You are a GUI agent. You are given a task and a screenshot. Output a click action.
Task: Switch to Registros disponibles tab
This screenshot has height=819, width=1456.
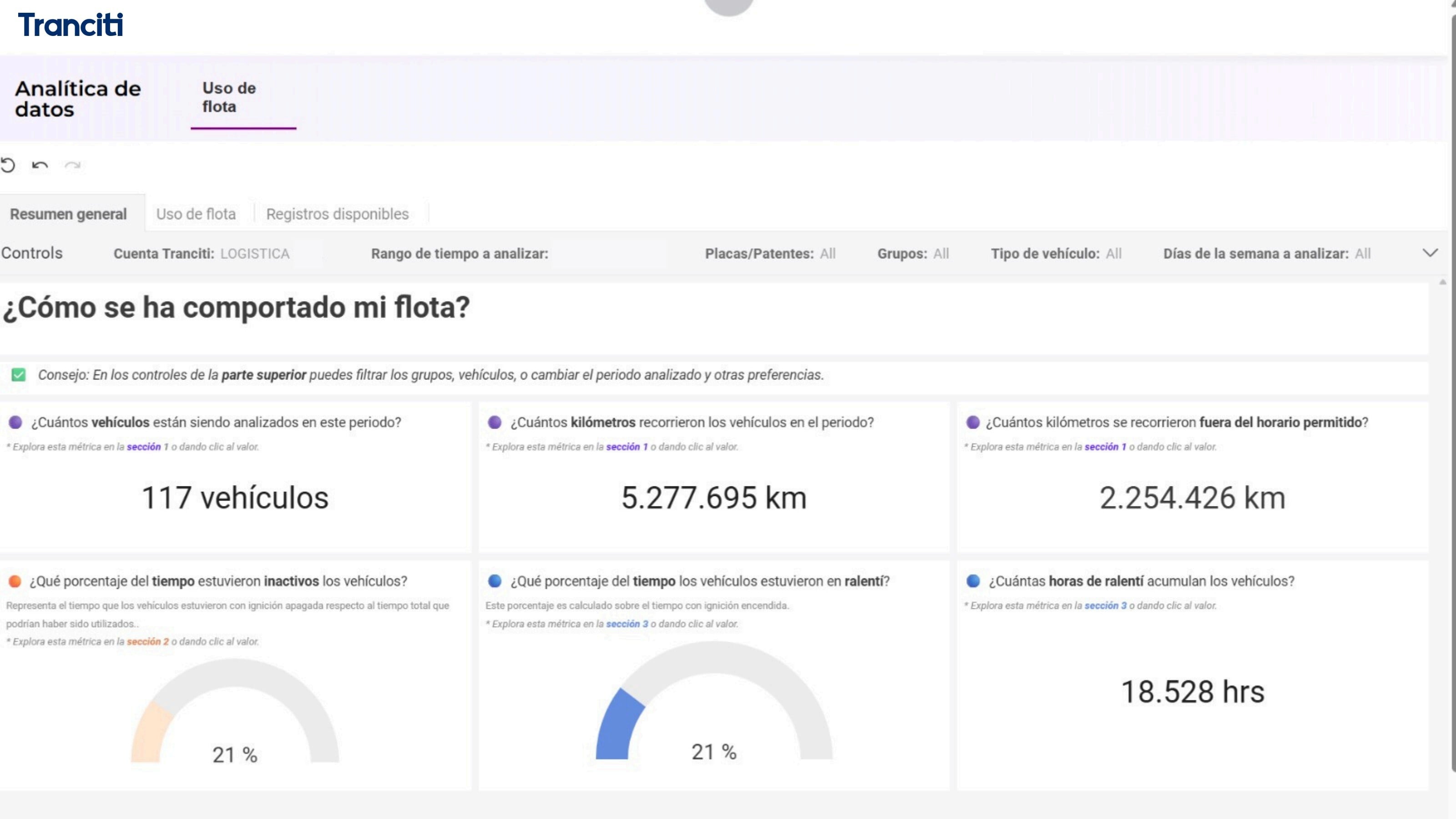point(338,214)
